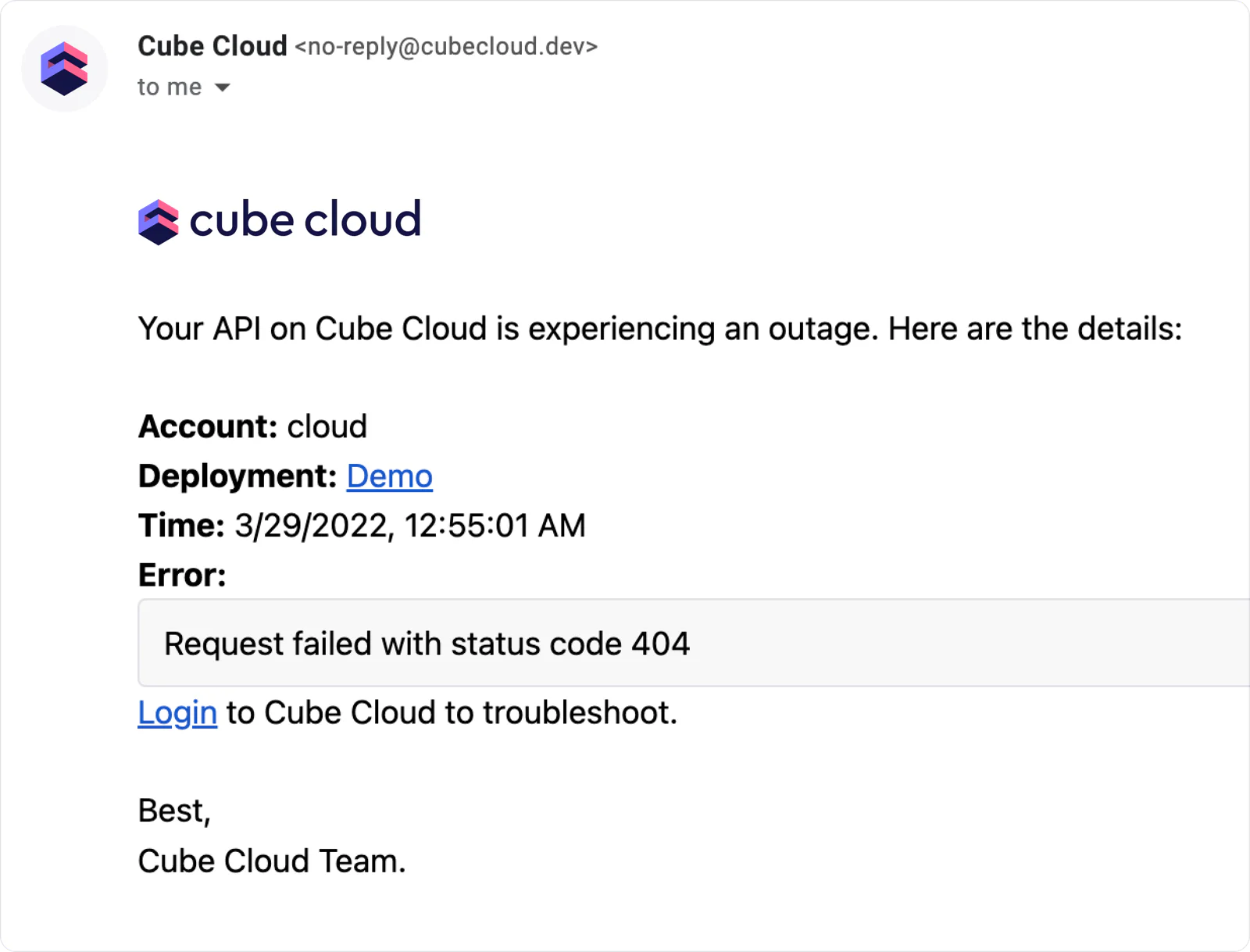1250x952 pixels.
Task: Open the Demo deployment link
Action: click(x=389, y=476)
